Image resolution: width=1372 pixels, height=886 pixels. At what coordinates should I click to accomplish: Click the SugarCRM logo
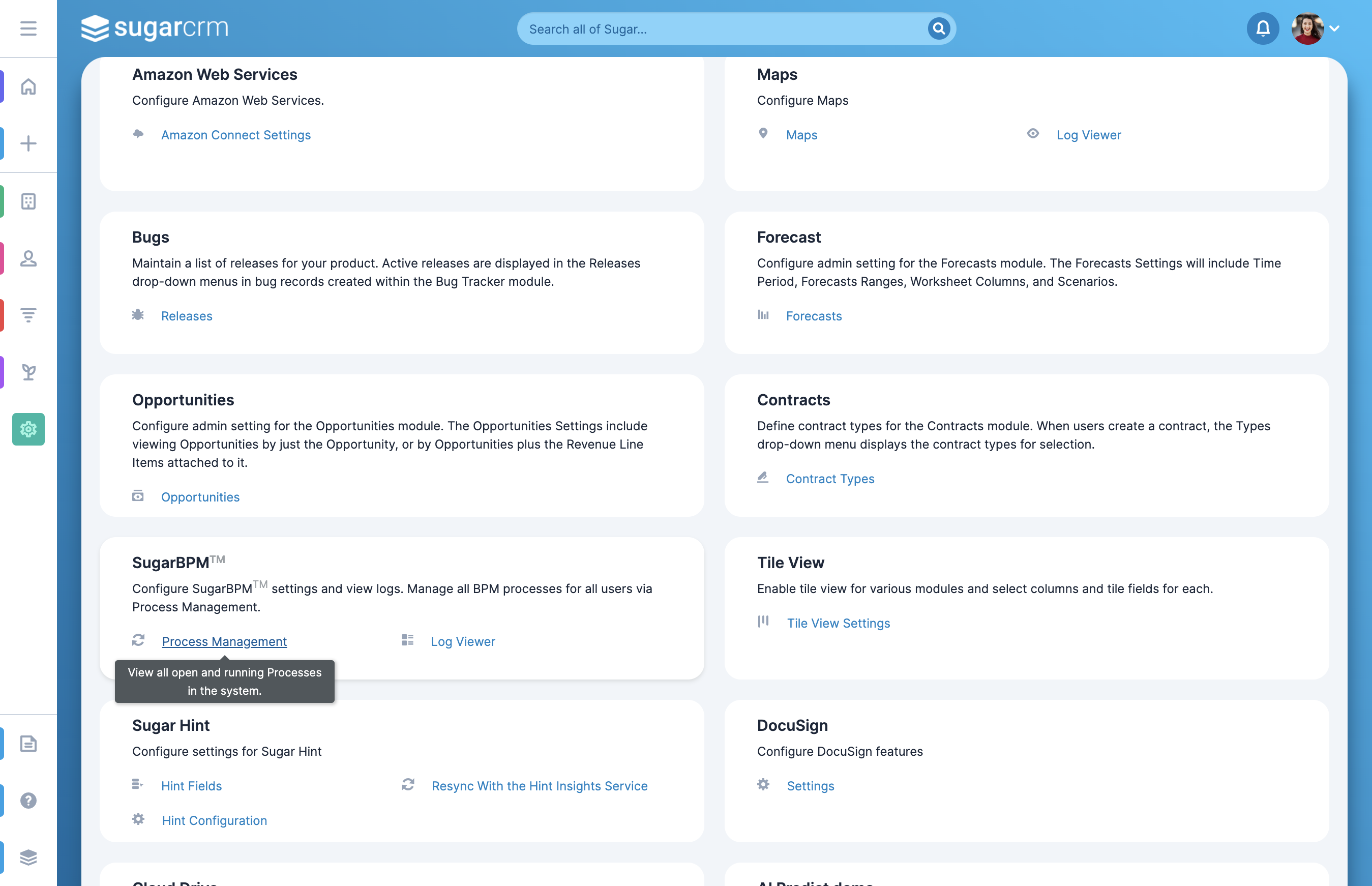pos(155,28)
